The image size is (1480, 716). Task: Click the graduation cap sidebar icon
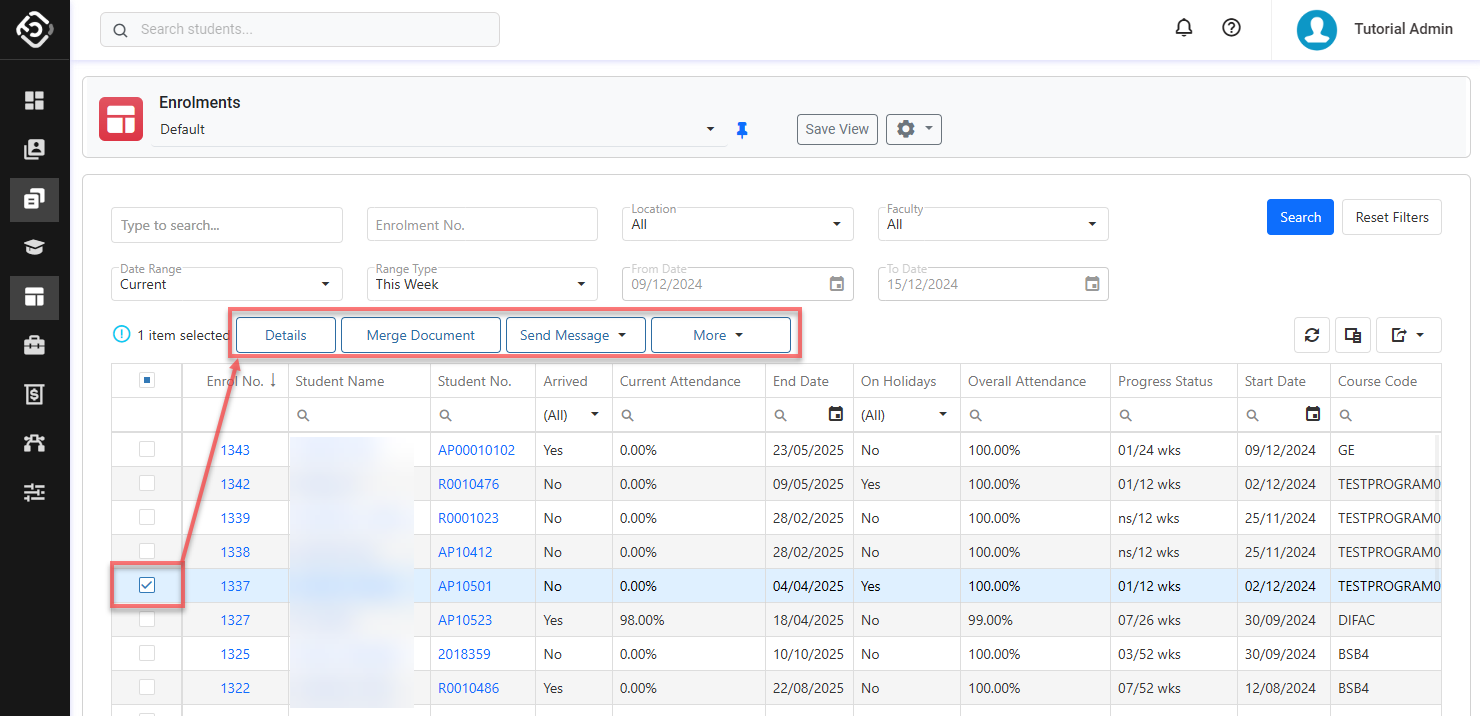[35, 248]
